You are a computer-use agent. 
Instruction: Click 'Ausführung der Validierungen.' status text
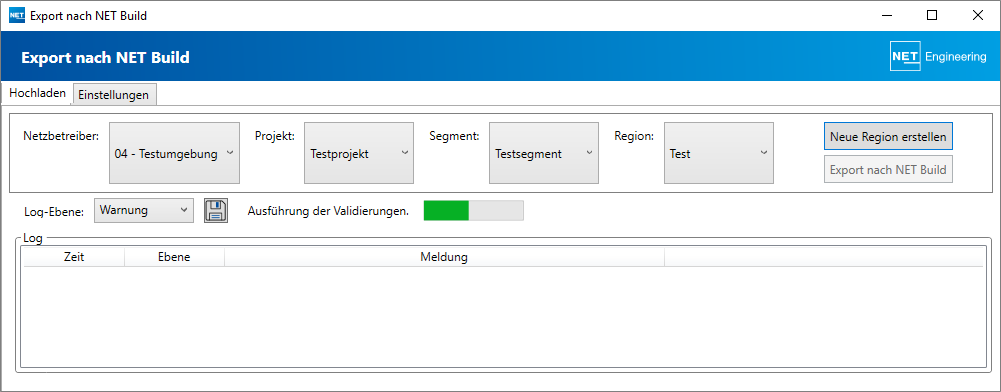[x=328, y=211]
